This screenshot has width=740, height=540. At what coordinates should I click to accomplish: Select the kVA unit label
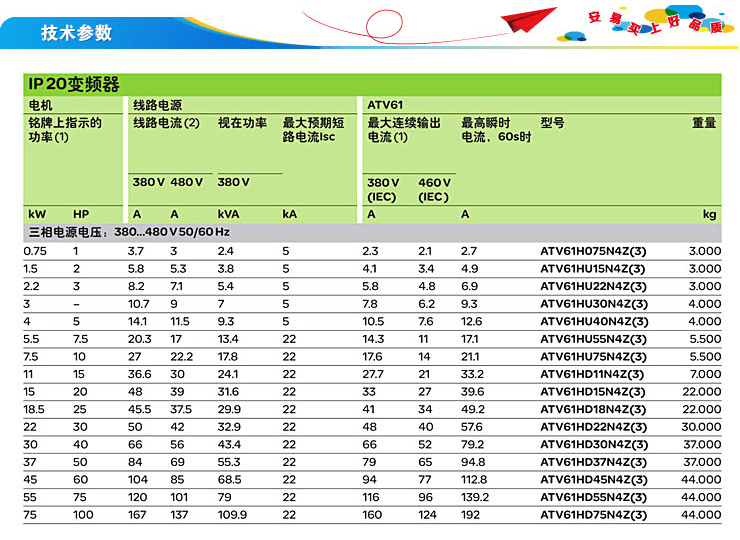coord(228,214)
